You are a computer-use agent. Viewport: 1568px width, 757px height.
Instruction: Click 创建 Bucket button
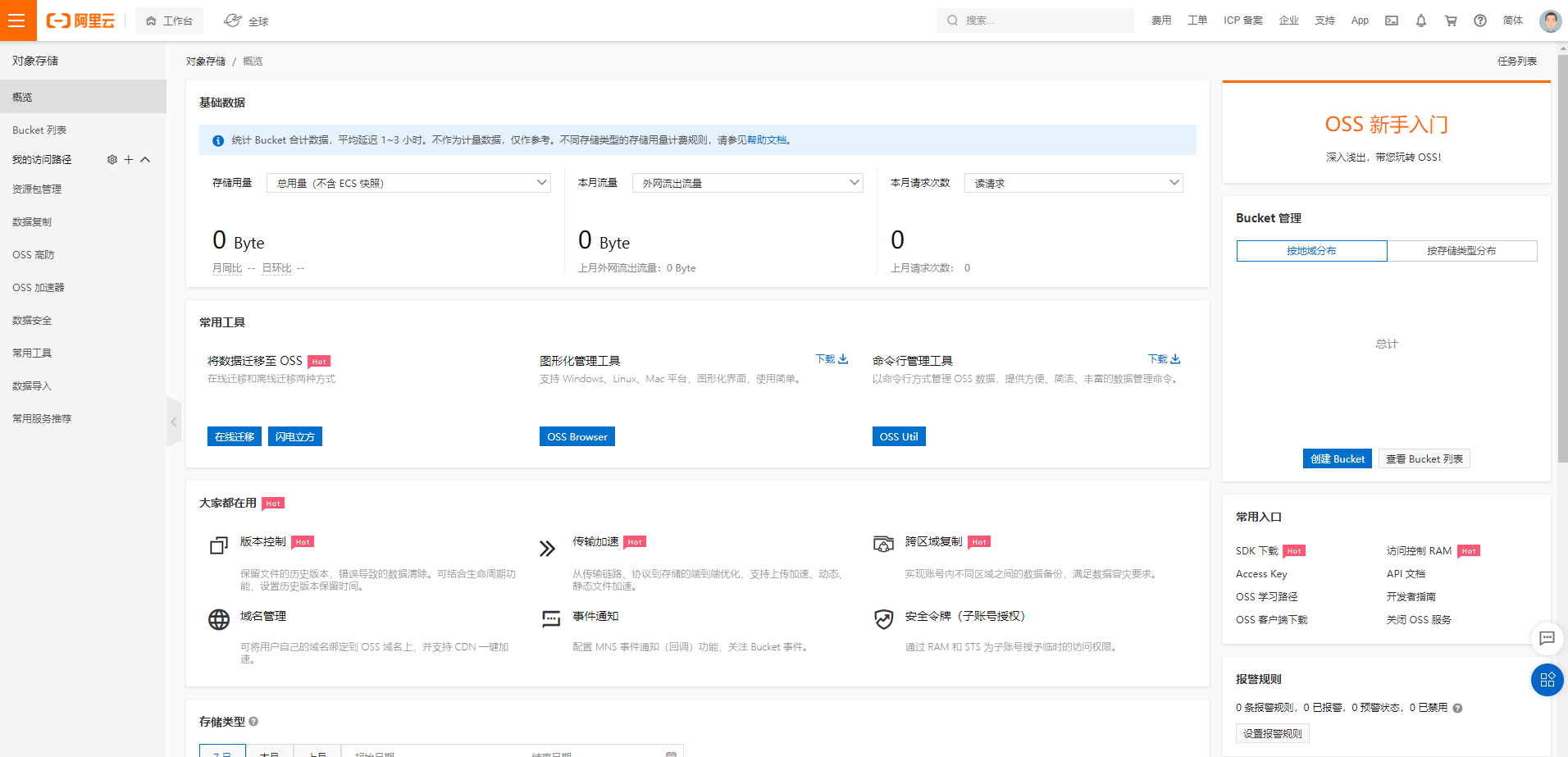[x=1338, y=458]
